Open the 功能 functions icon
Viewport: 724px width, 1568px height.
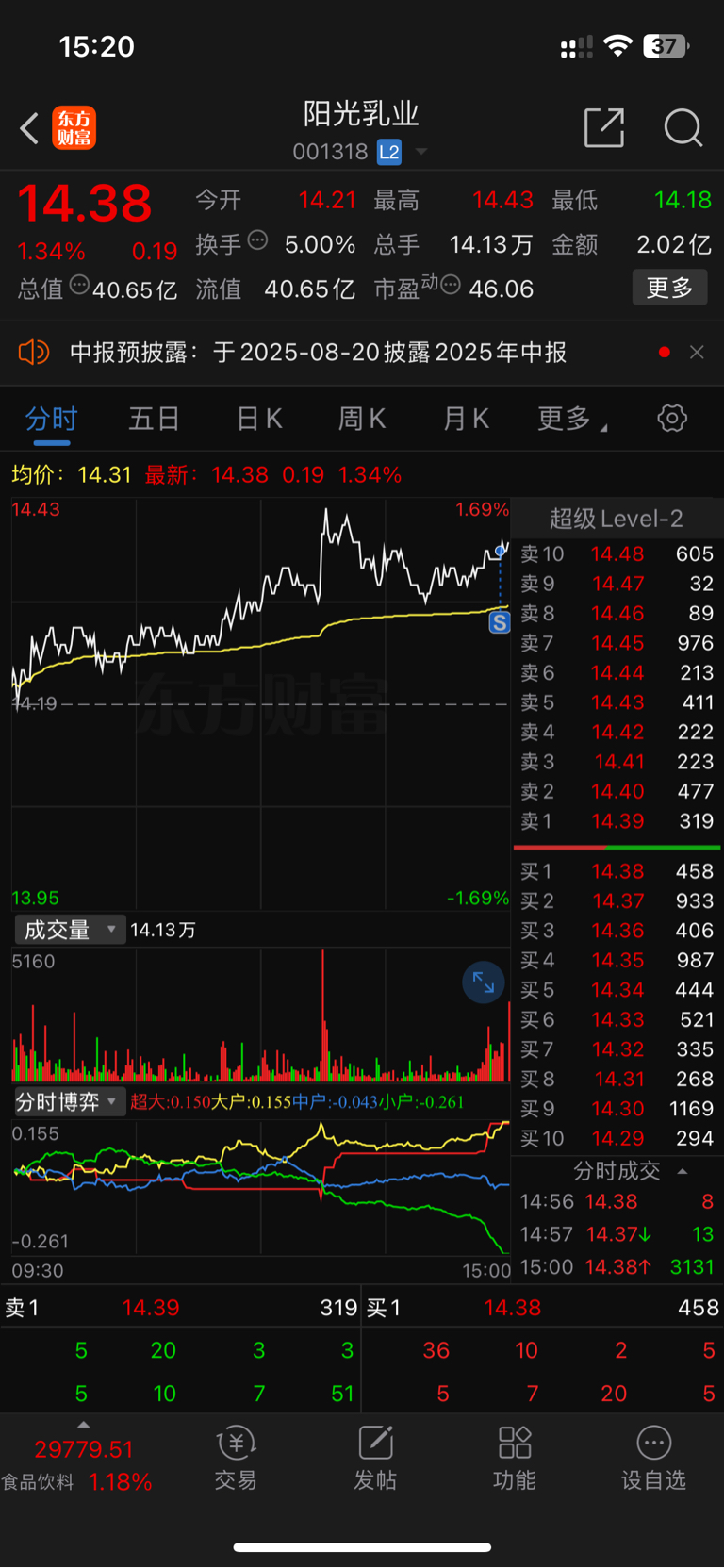[515, 1458]
